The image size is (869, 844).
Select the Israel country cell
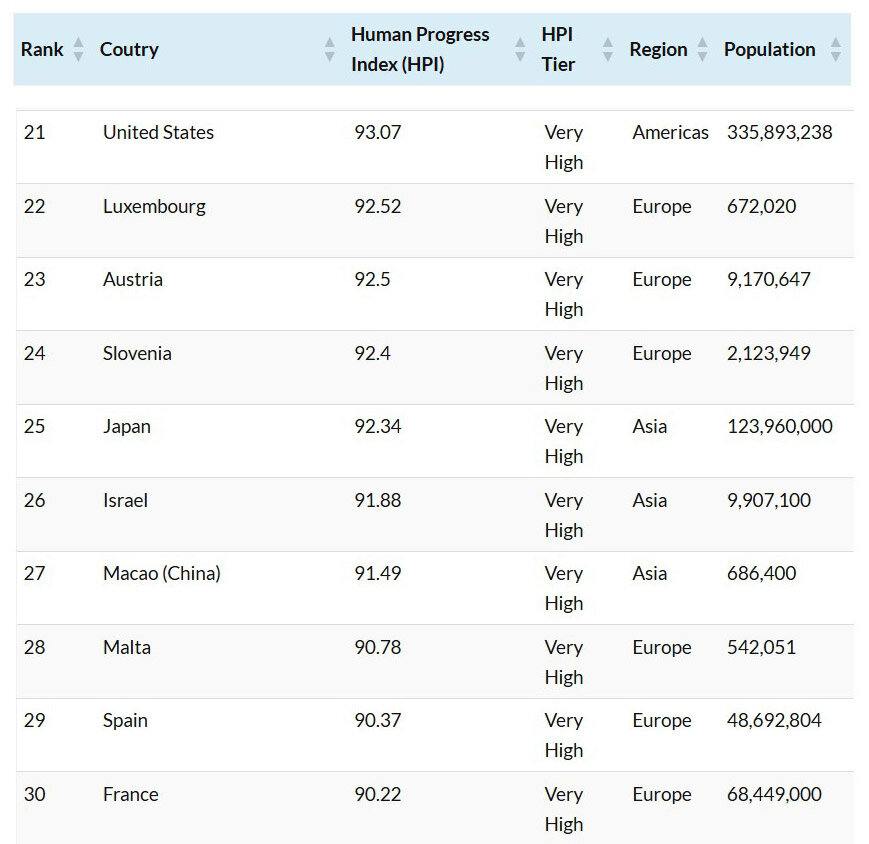pos(125,500)
